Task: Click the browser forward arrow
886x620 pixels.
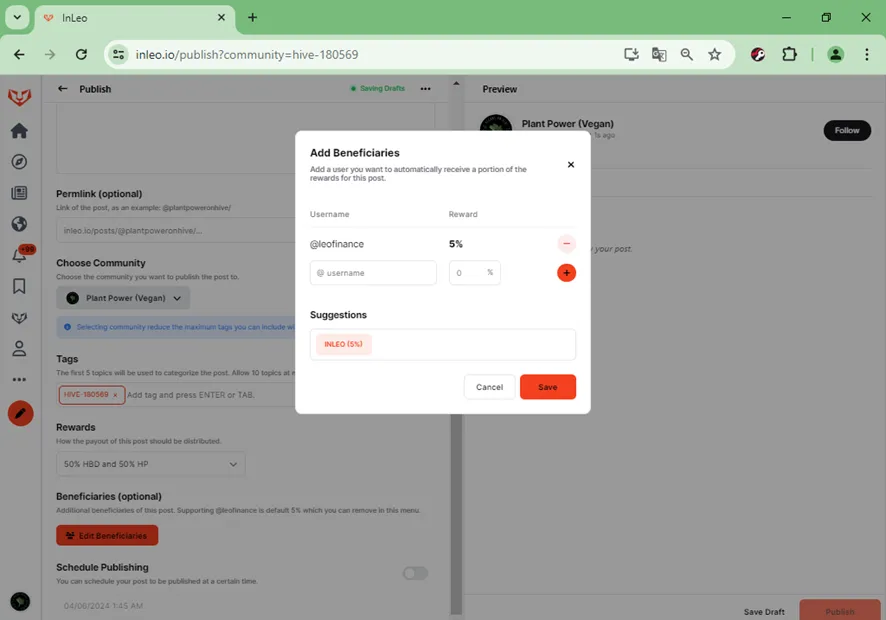Action: pyautogui.click(x=50, y=55)
